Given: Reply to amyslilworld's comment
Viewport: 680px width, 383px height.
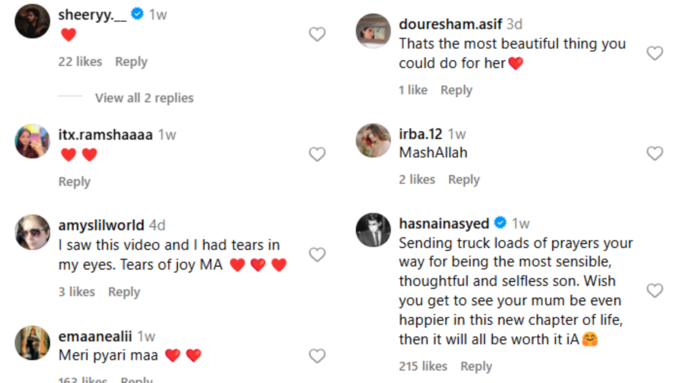Looking at the screenshot, I should click(124, 292).
